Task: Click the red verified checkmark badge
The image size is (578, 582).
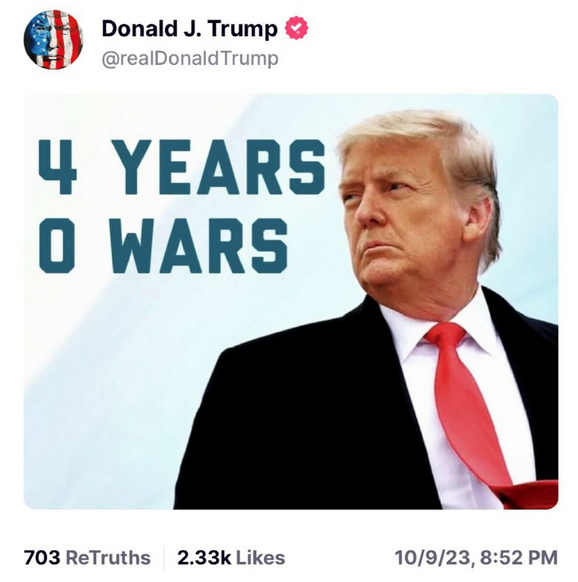Action: [296, 28]
